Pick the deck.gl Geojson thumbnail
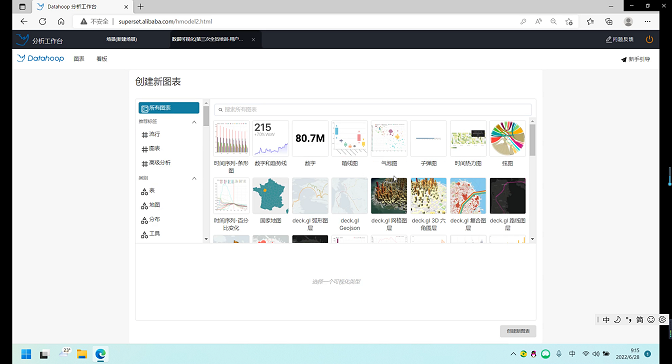Image resolution: width=672 pixels, height=364 pixels. 350,196
